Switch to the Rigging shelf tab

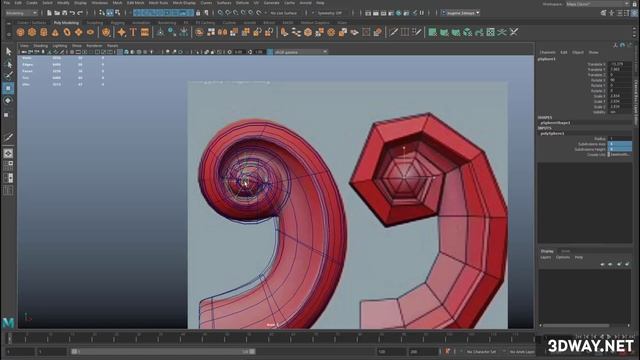point(118,23)
